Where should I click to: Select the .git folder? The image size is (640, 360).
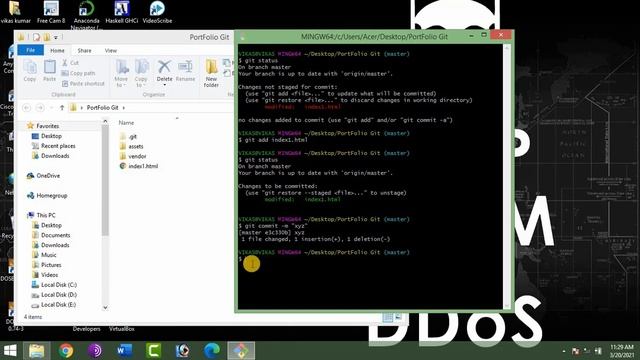[x=128, y=136]
